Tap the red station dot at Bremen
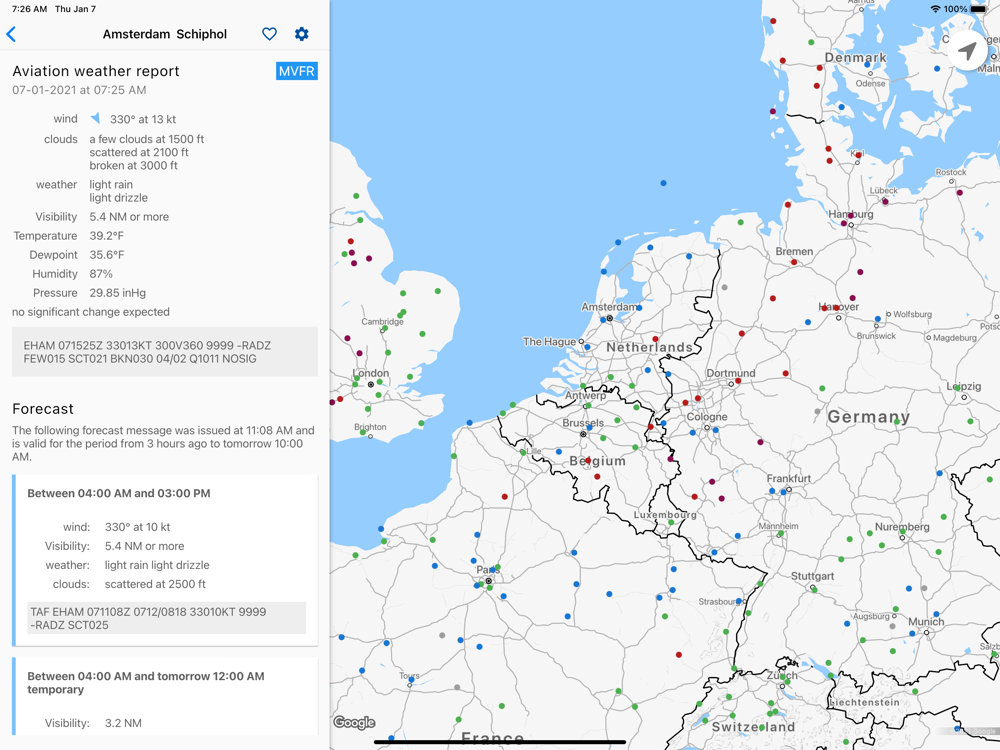This screenshot has height=750, width=1000. click(x=794, y=262)
